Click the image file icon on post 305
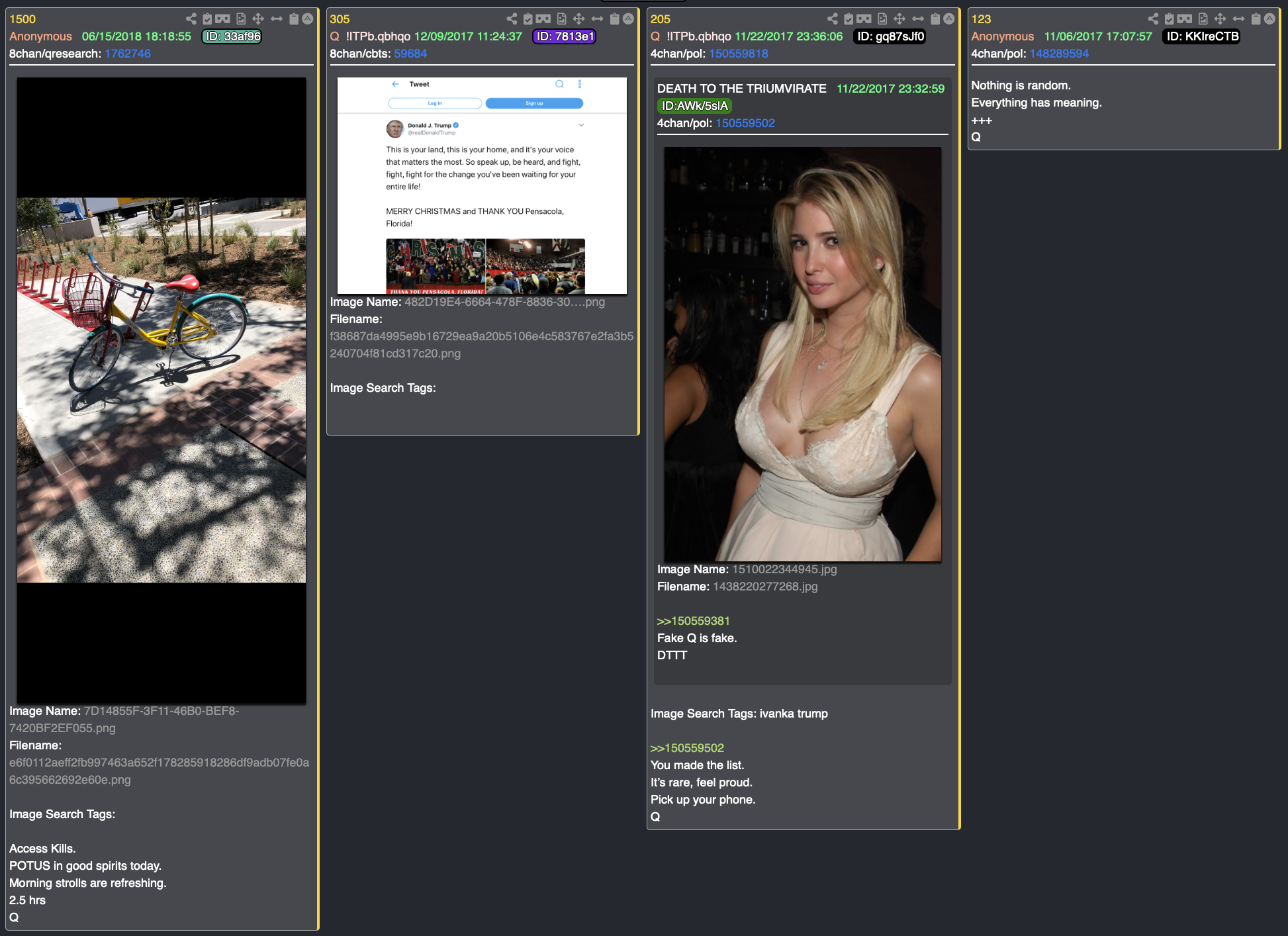 tap(561, 19)
